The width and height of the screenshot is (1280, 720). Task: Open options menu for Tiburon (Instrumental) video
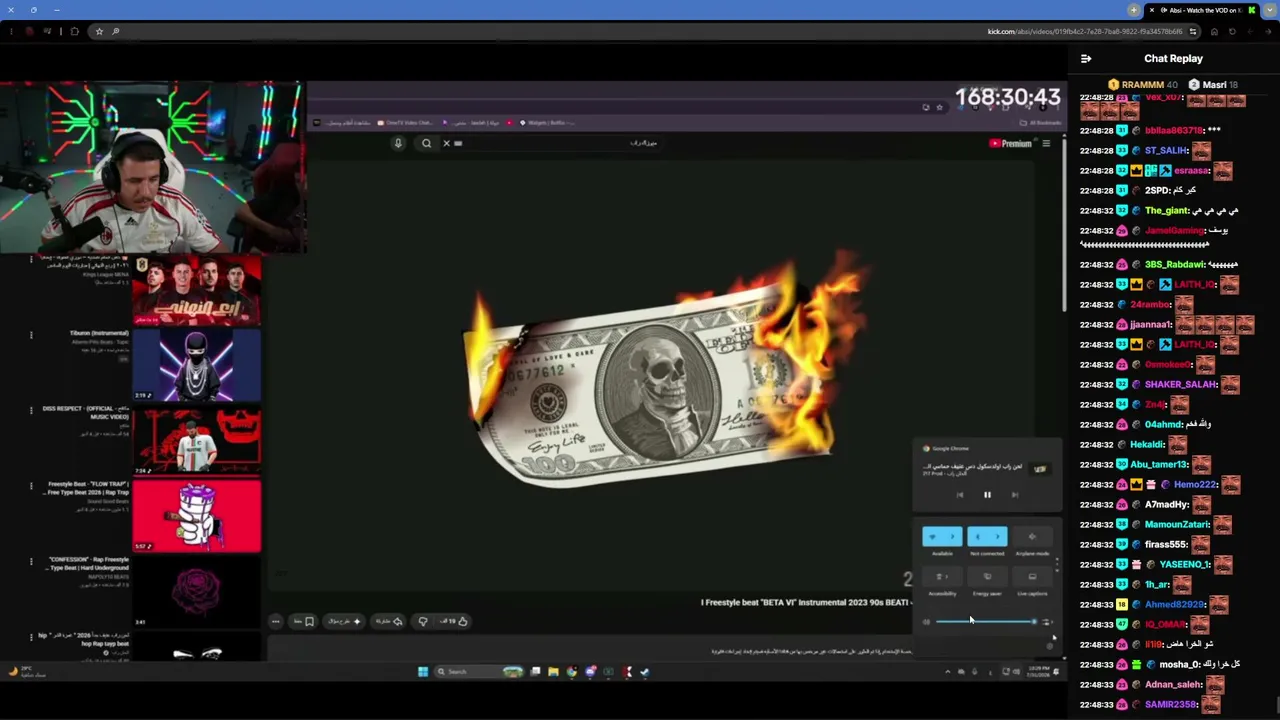pos(31,335)
